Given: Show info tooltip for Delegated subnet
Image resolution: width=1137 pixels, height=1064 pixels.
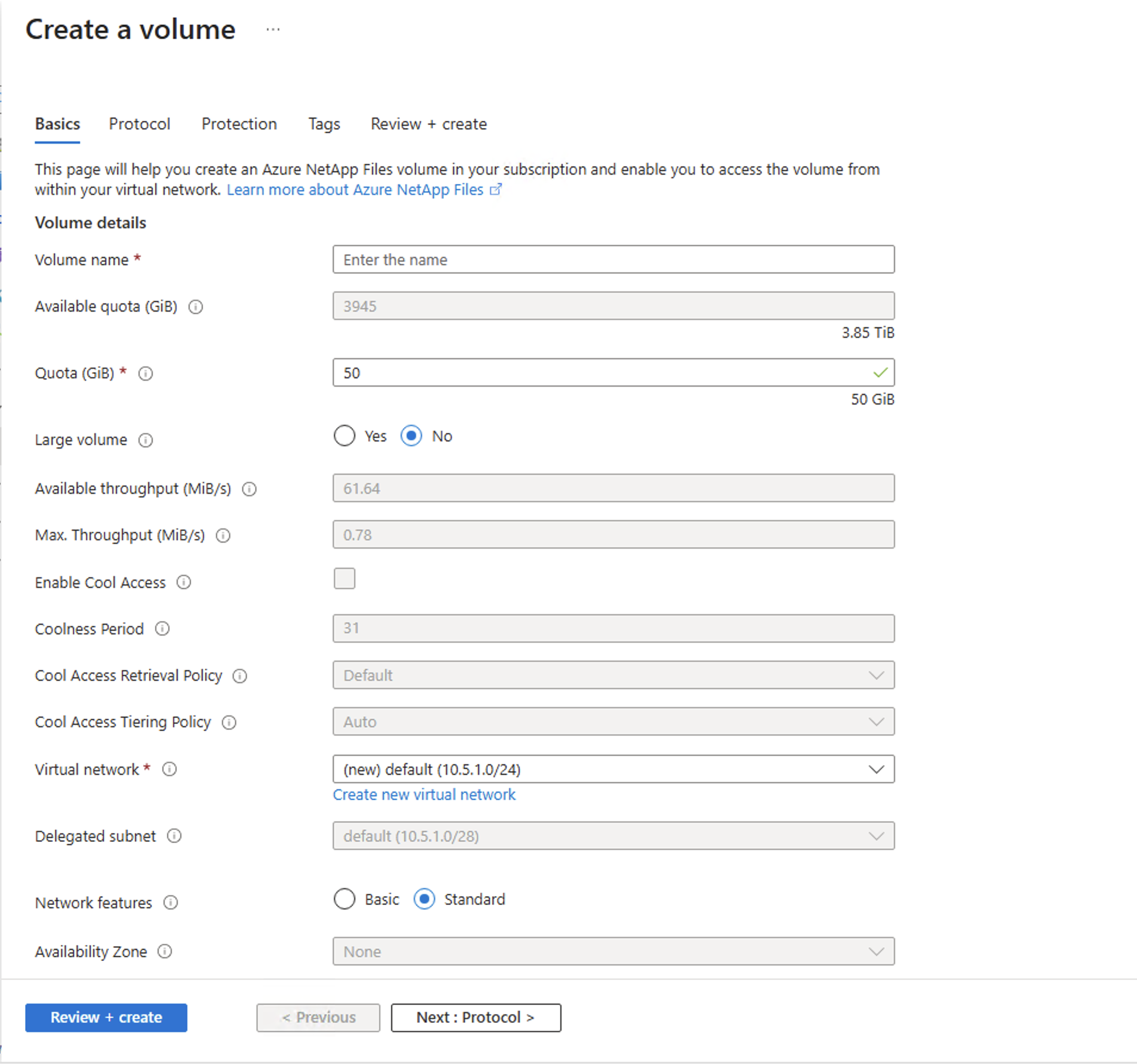Looking at the screenshot, I should point(174,836).
